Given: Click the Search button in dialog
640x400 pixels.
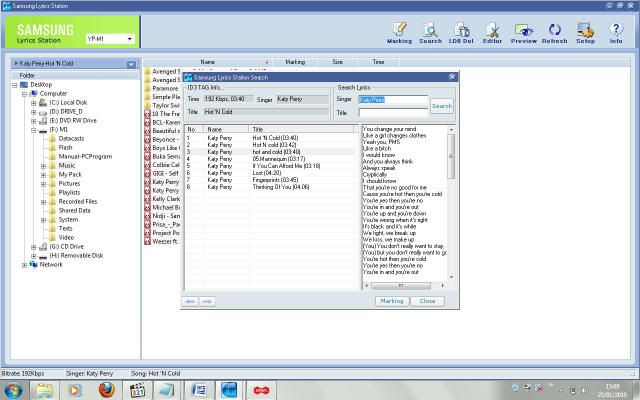Looking at the screenshot, I should (442, 106).
